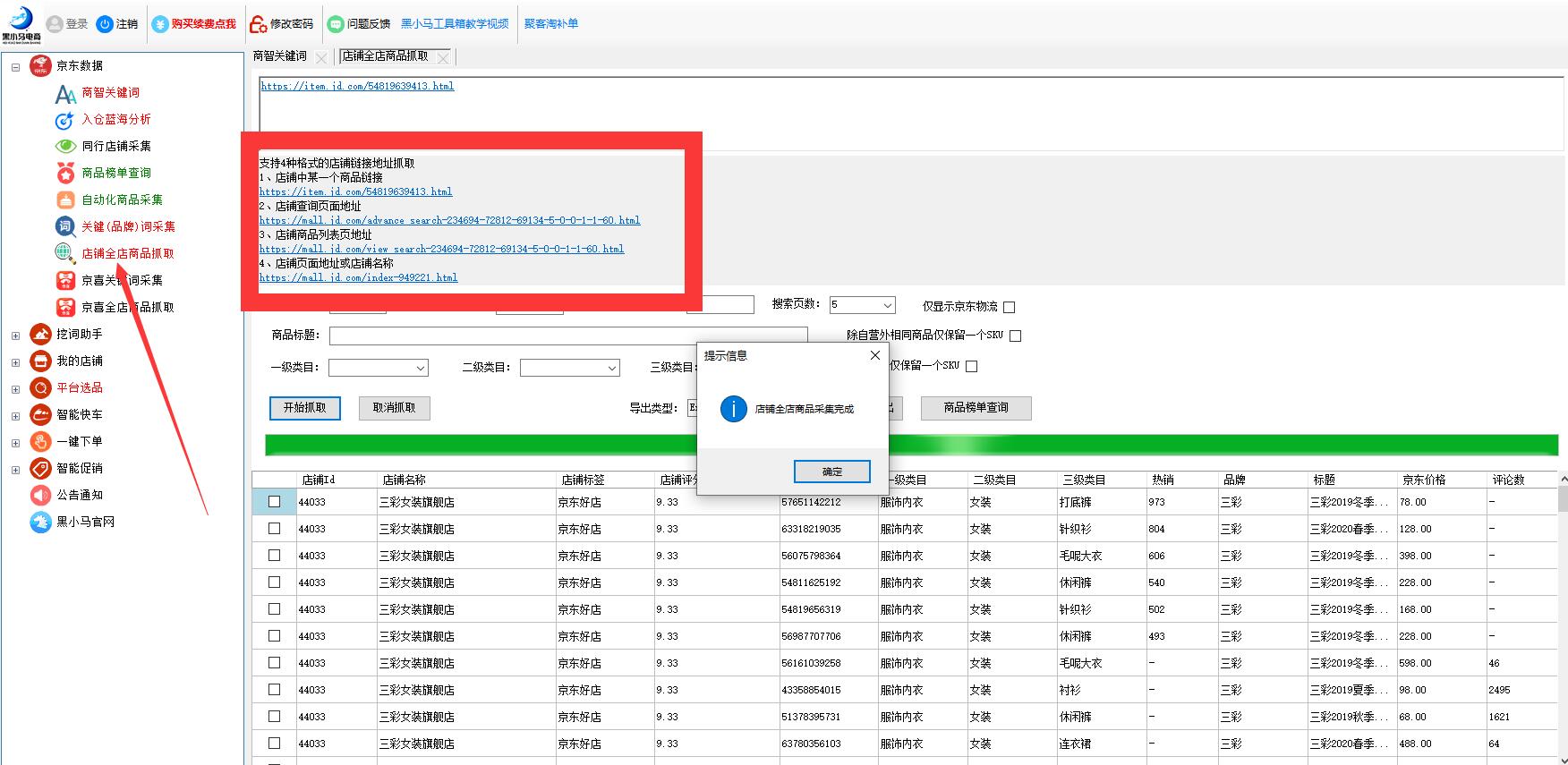Expand the 一键下单 tree node

click(x=15, y=443)
